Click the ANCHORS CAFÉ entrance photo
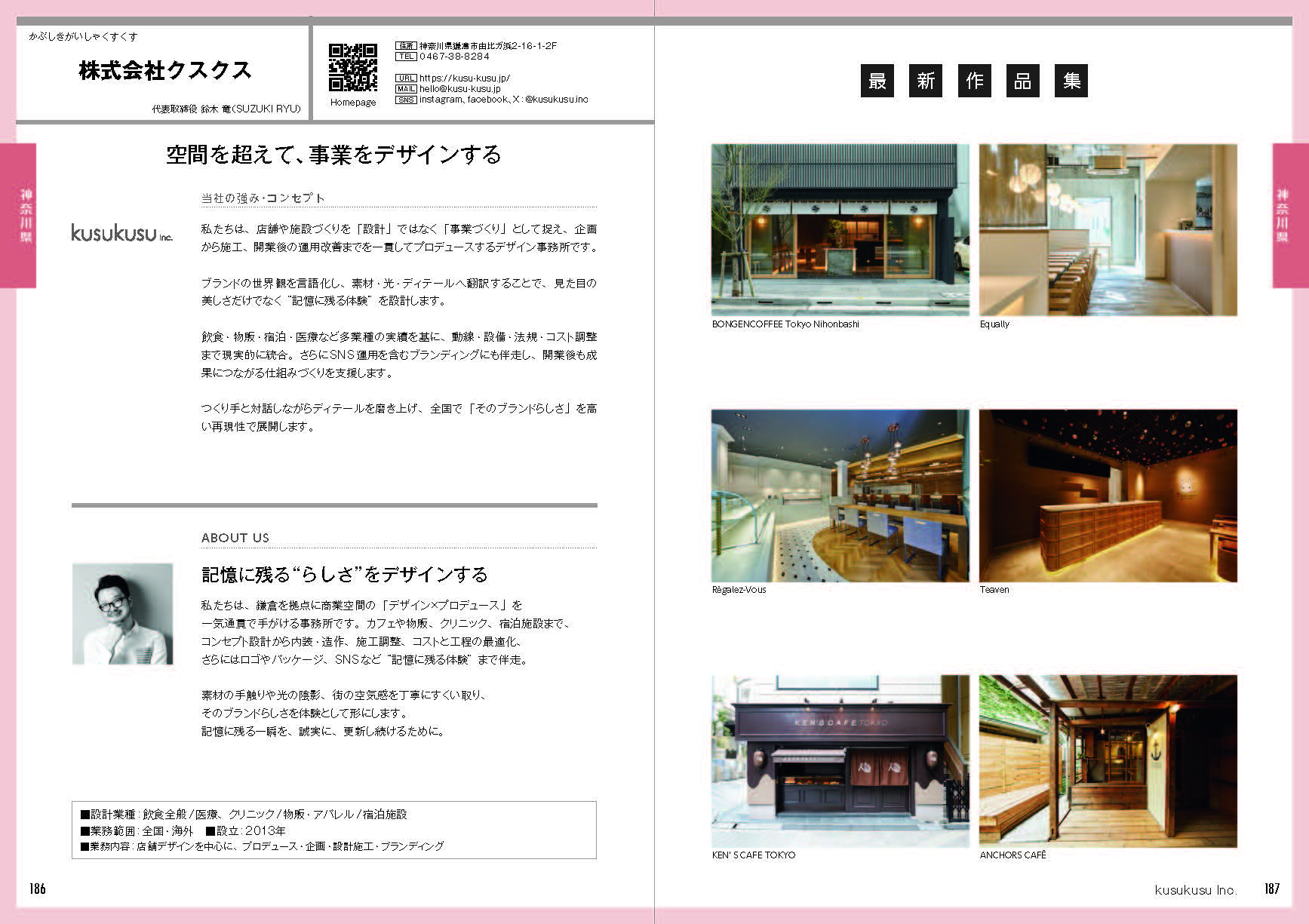This screenshot has height=924, width=1309. (1108, 761)
